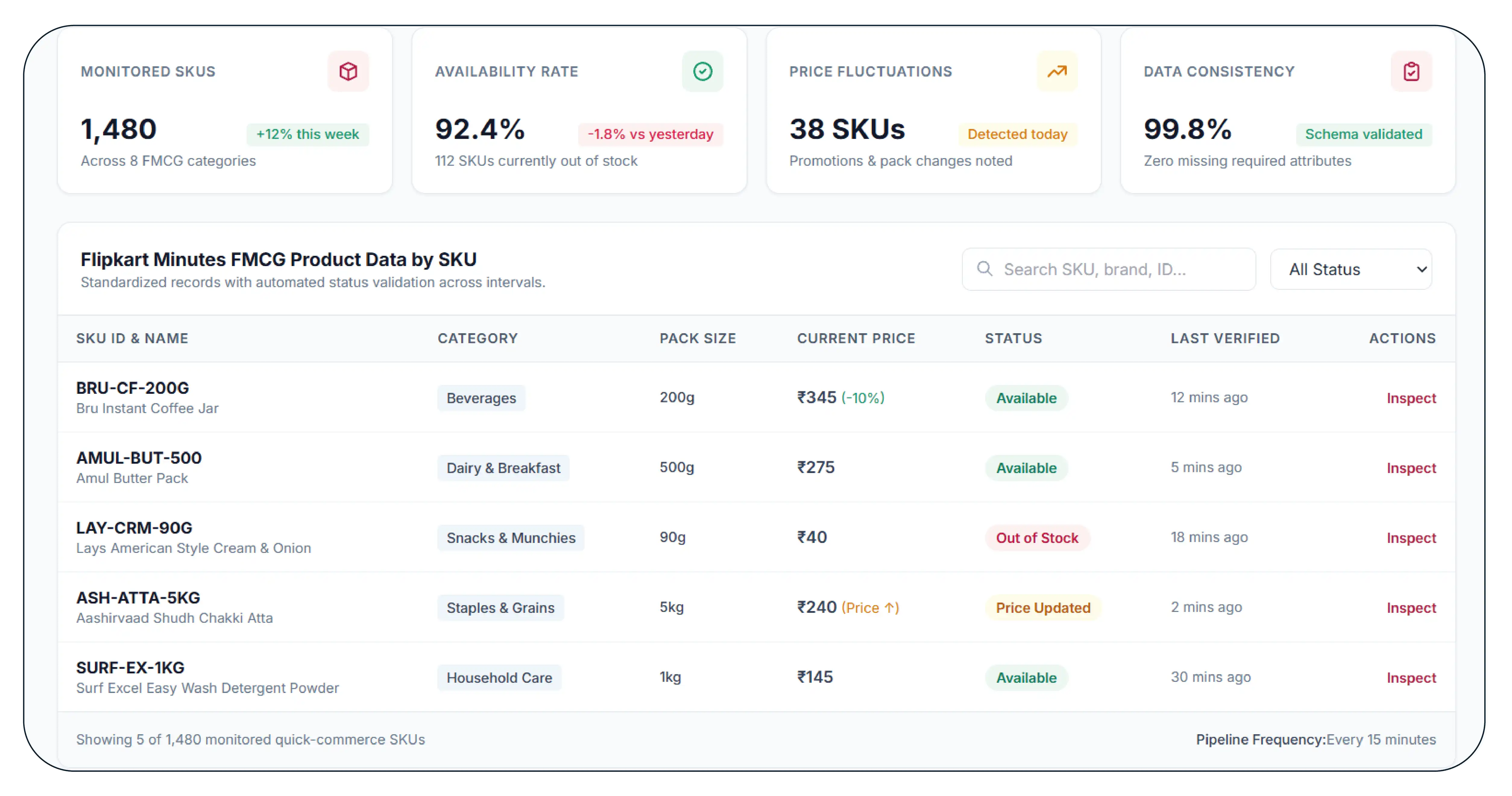The image size is (1512, 796).
Task: Click the Schema validated badge
Action: [1364, 134]
